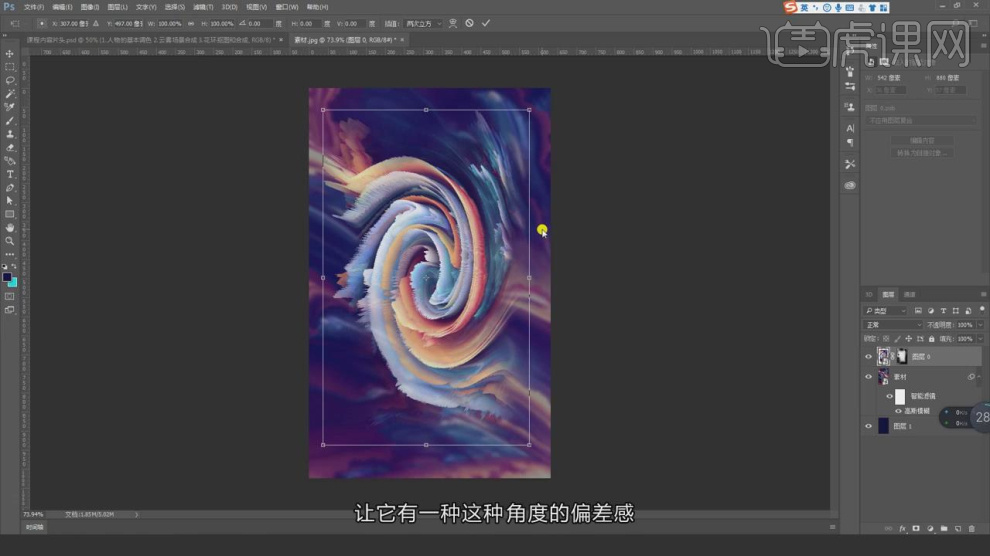
Task: Select the Lasso tool
Action: point(9,80)
